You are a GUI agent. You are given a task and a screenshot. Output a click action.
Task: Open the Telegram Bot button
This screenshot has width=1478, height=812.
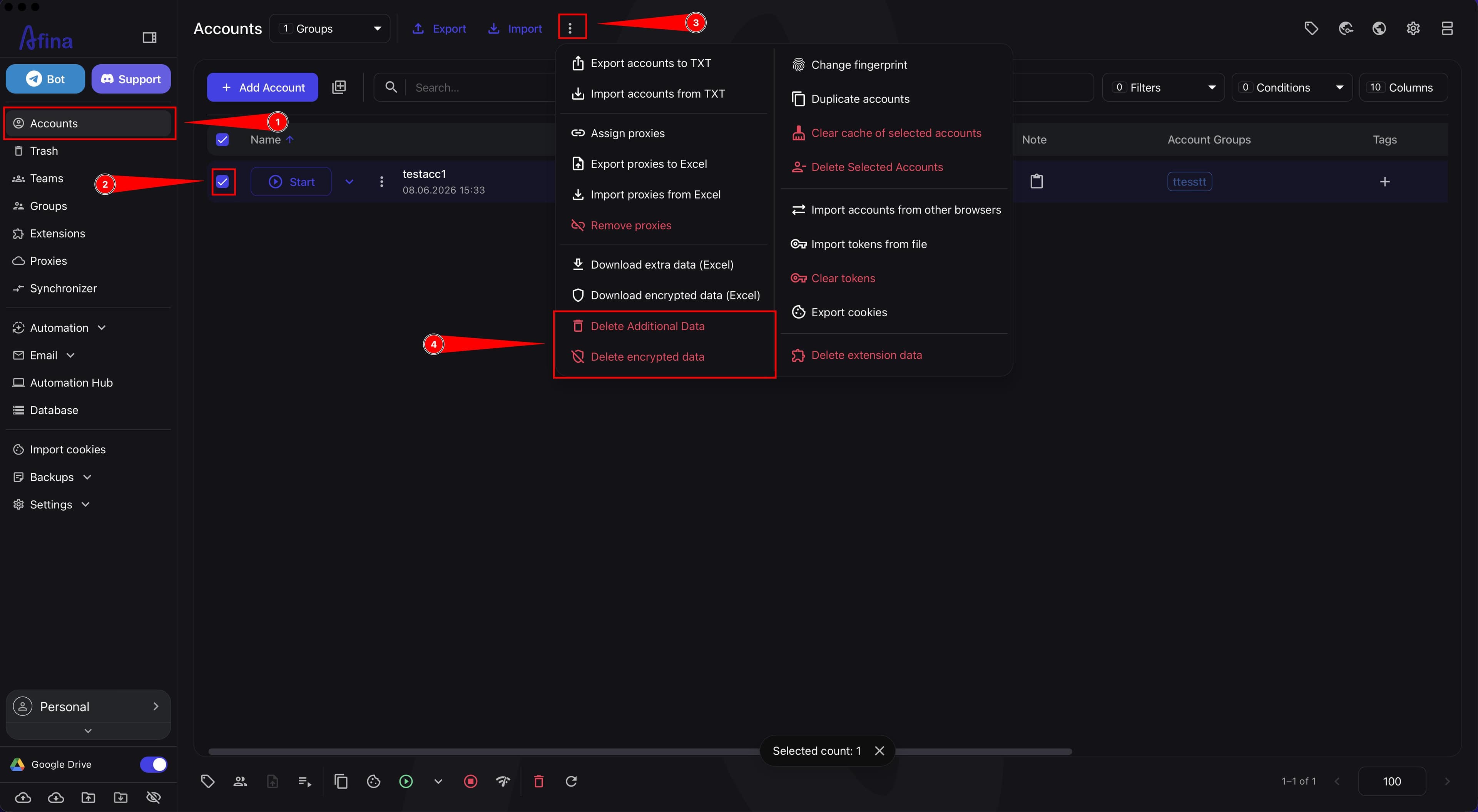click(x=45, y=79)
